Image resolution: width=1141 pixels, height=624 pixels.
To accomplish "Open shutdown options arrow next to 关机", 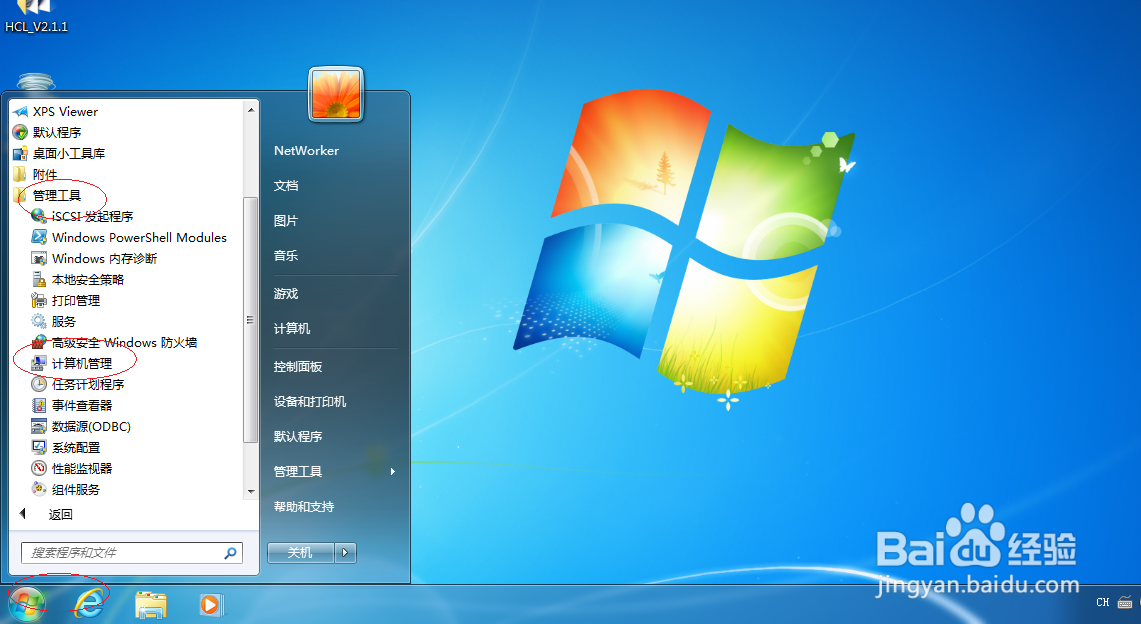I will pos(345,553).
